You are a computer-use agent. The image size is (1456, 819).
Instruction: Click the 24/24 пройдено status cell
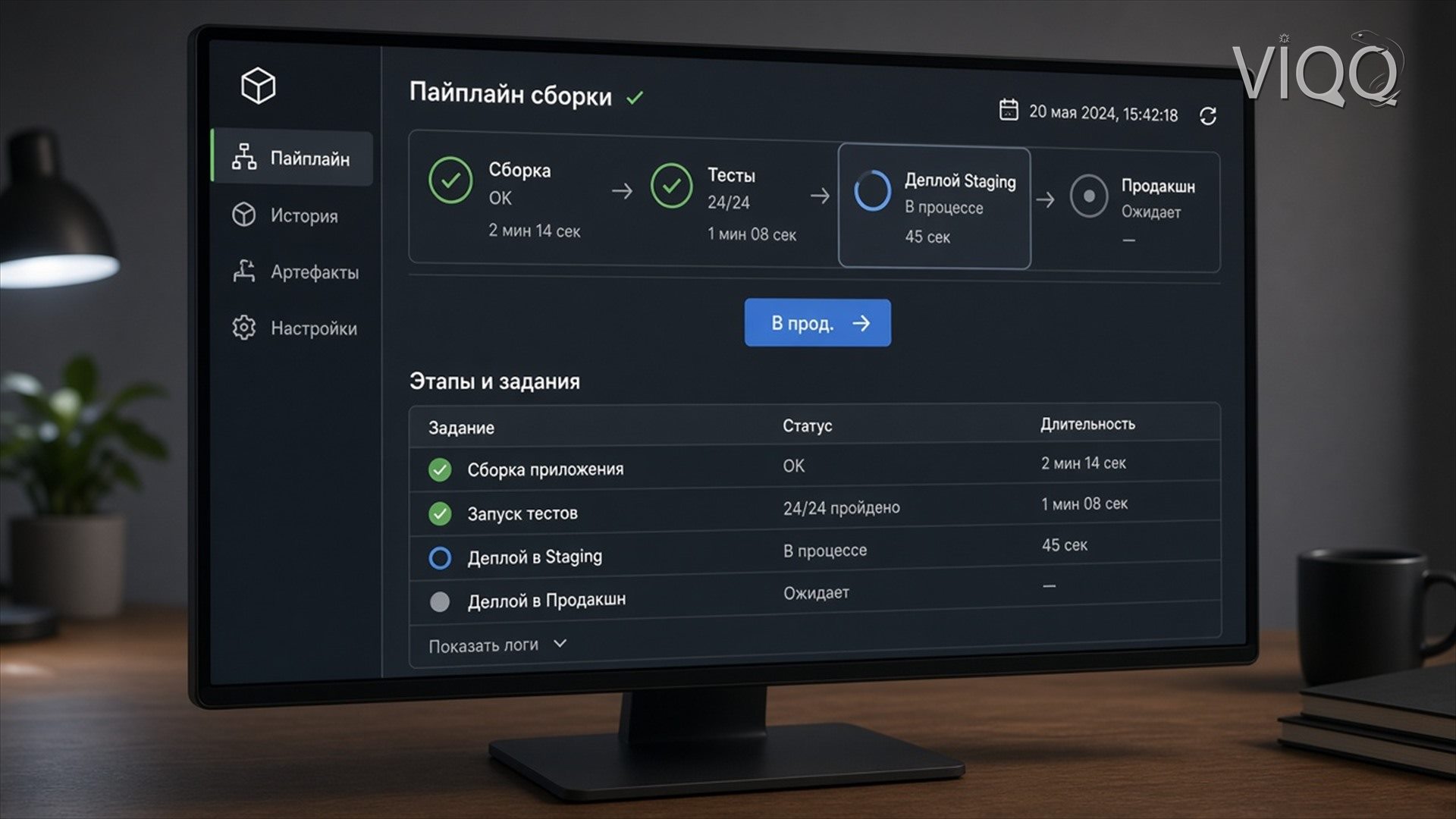click(x=841, y=508)
